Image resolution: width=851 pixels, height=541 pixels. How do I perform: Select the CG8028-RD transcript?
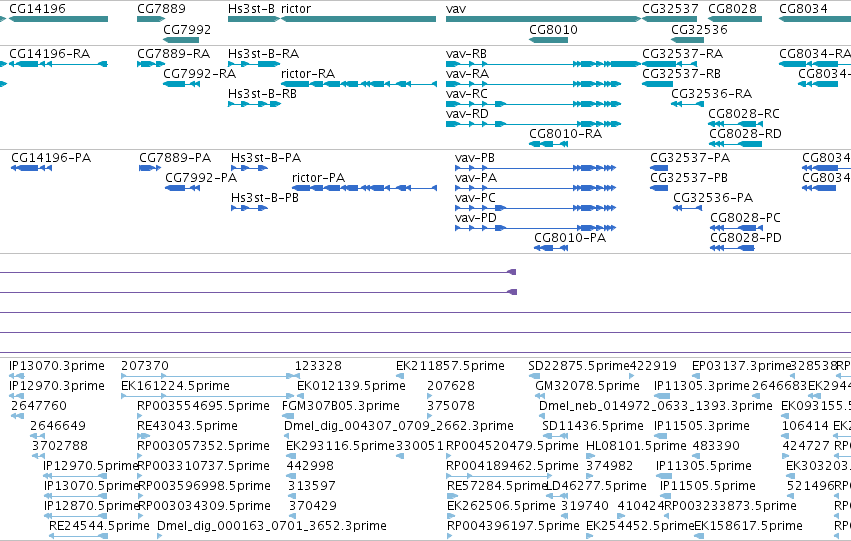coord(735,144)
